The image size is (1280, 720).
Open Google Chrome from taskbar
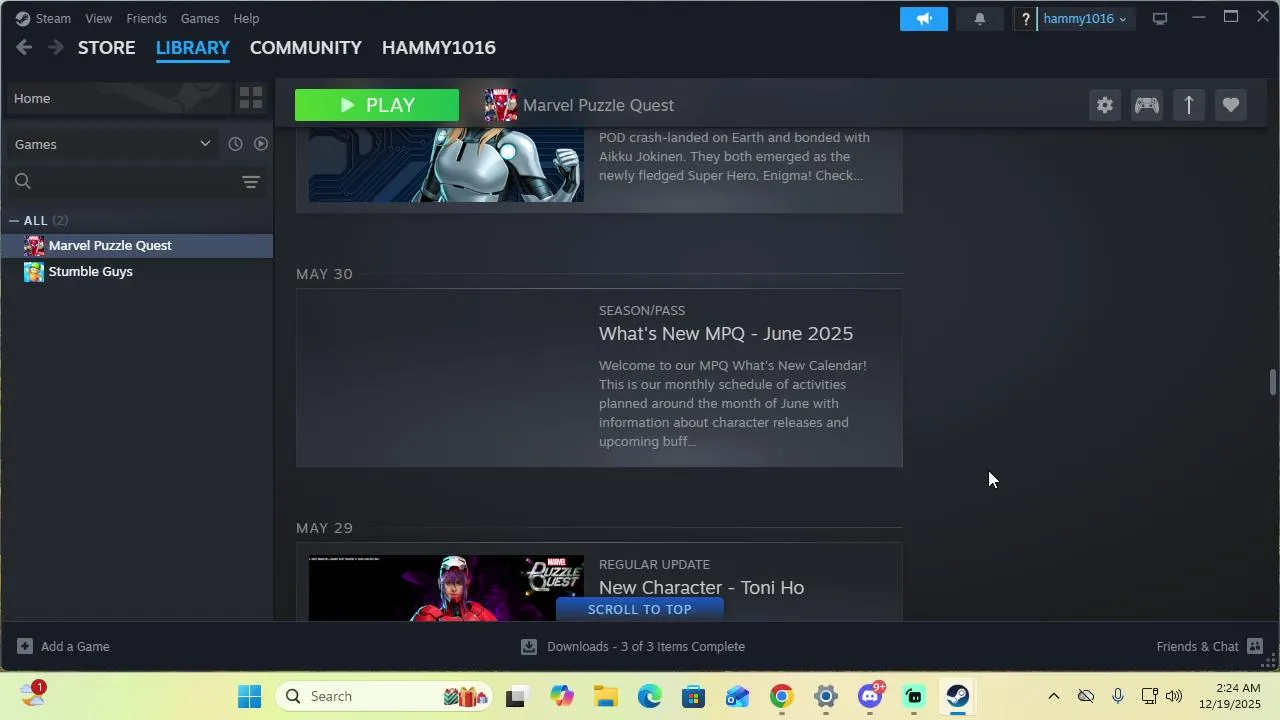(782, 696)
